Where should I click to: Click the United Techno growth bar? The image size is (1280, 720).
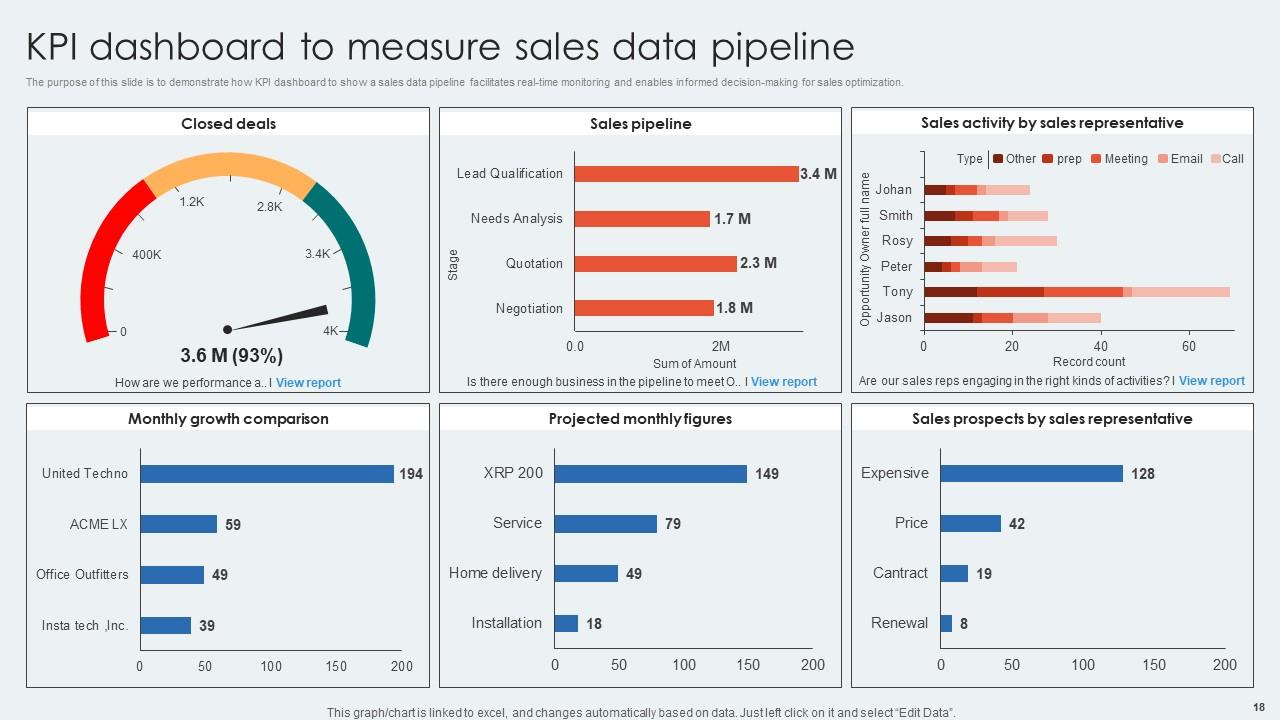(x=267, y=474)
